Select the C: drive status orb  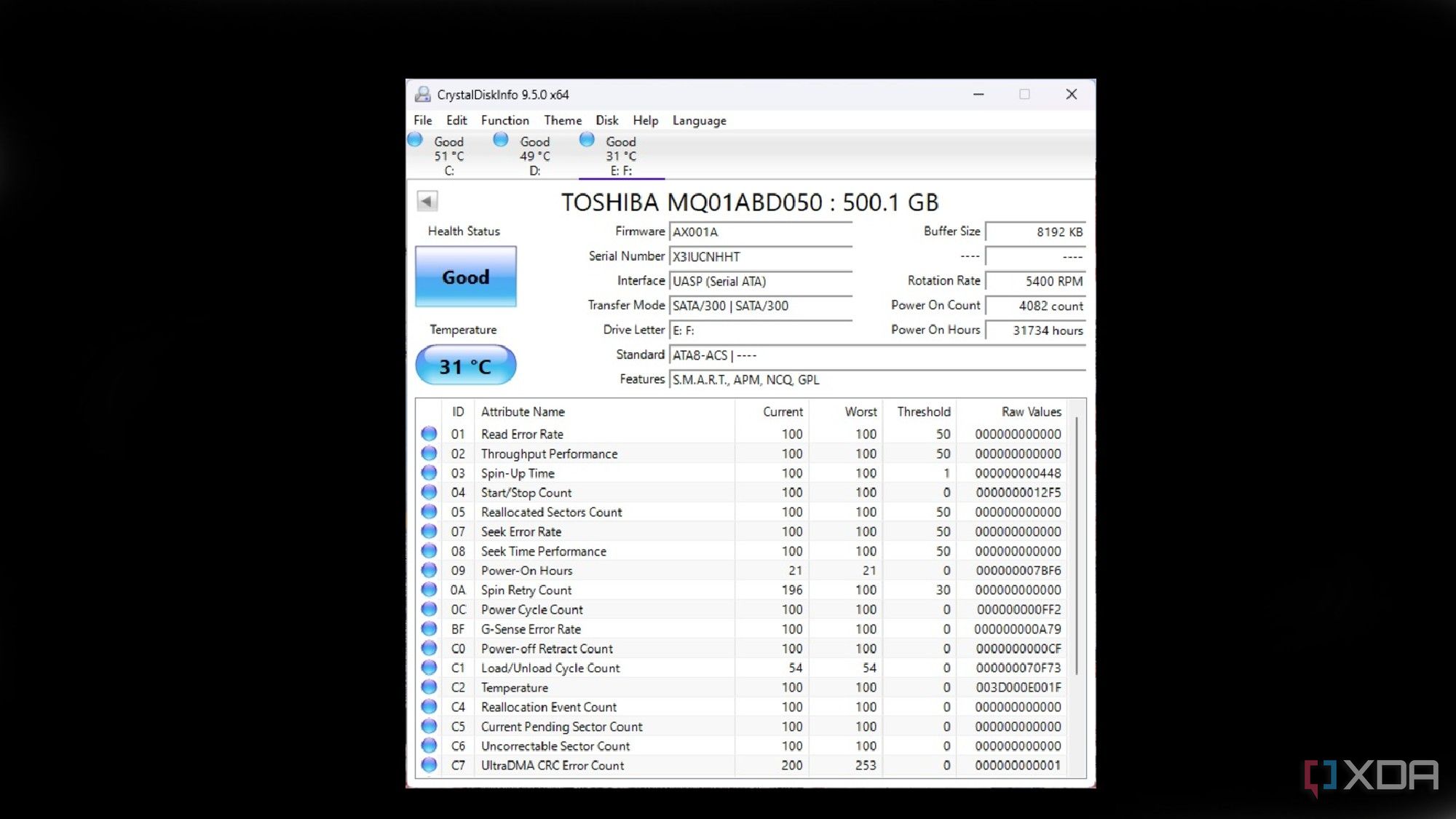pos(415,140)
